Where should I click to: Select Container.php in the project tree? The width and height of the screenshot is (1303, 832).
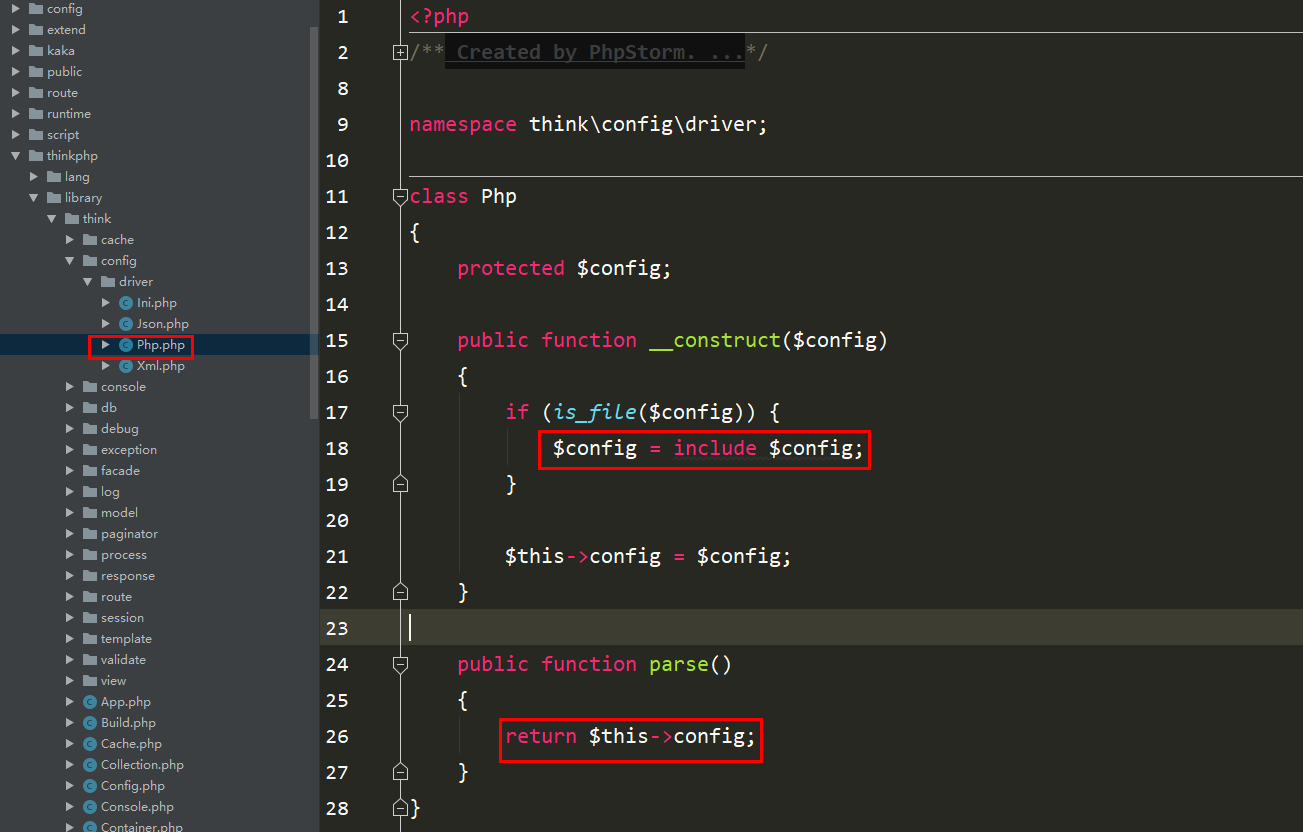point(141,826)
